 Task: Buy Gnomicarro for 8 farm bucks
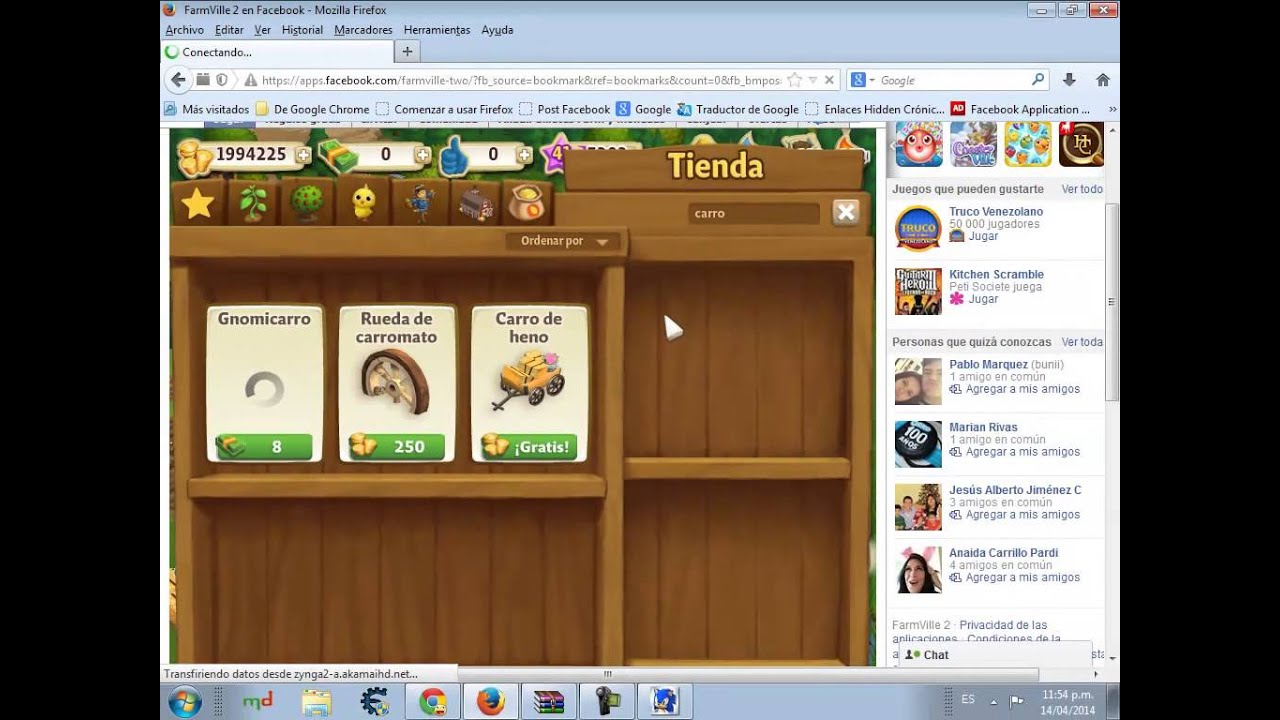(x=265, y=447)
